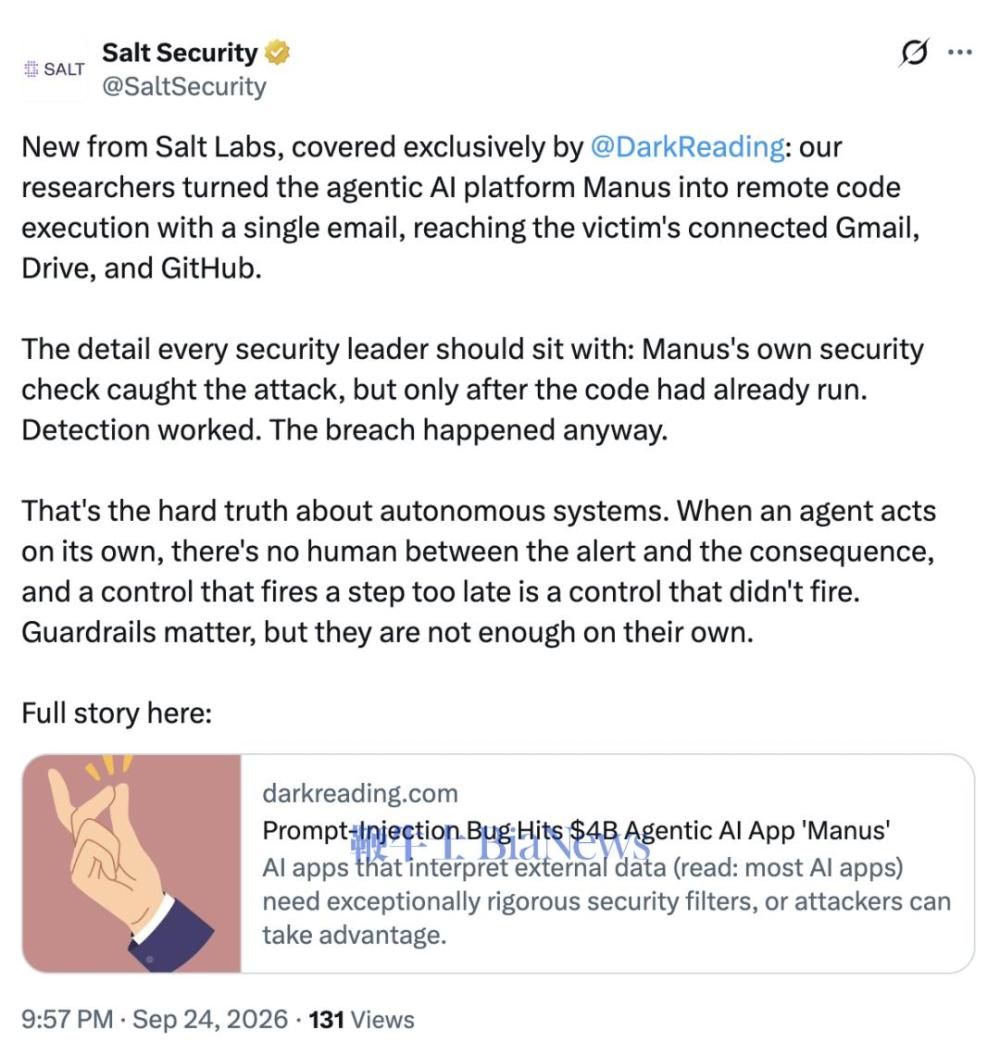The image size is (1000, 1055).
Task: Open the Salt Security profile avatar
Action: pos(55,69)
